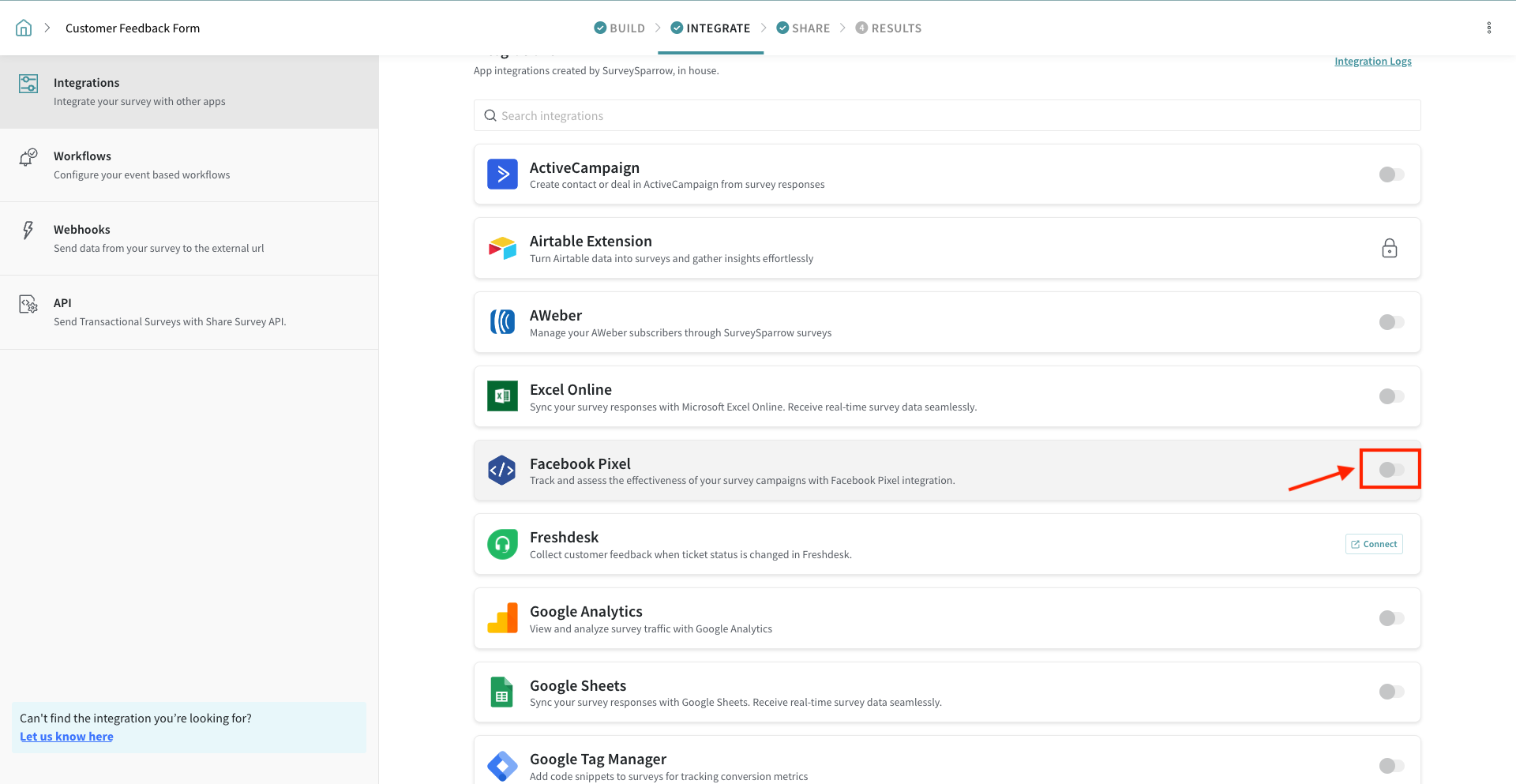Switch on the Google Sheets toggle
The height and width of the screenshot is (784, 1516).
coord(1390,692)
